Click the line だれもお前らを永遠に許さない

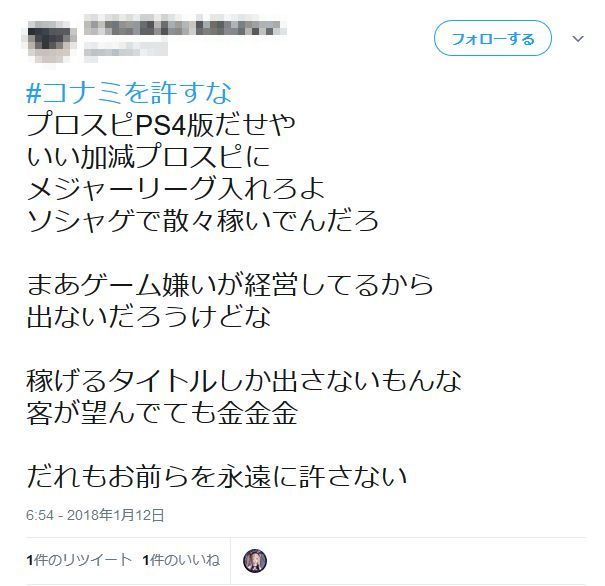click(217, 476)
